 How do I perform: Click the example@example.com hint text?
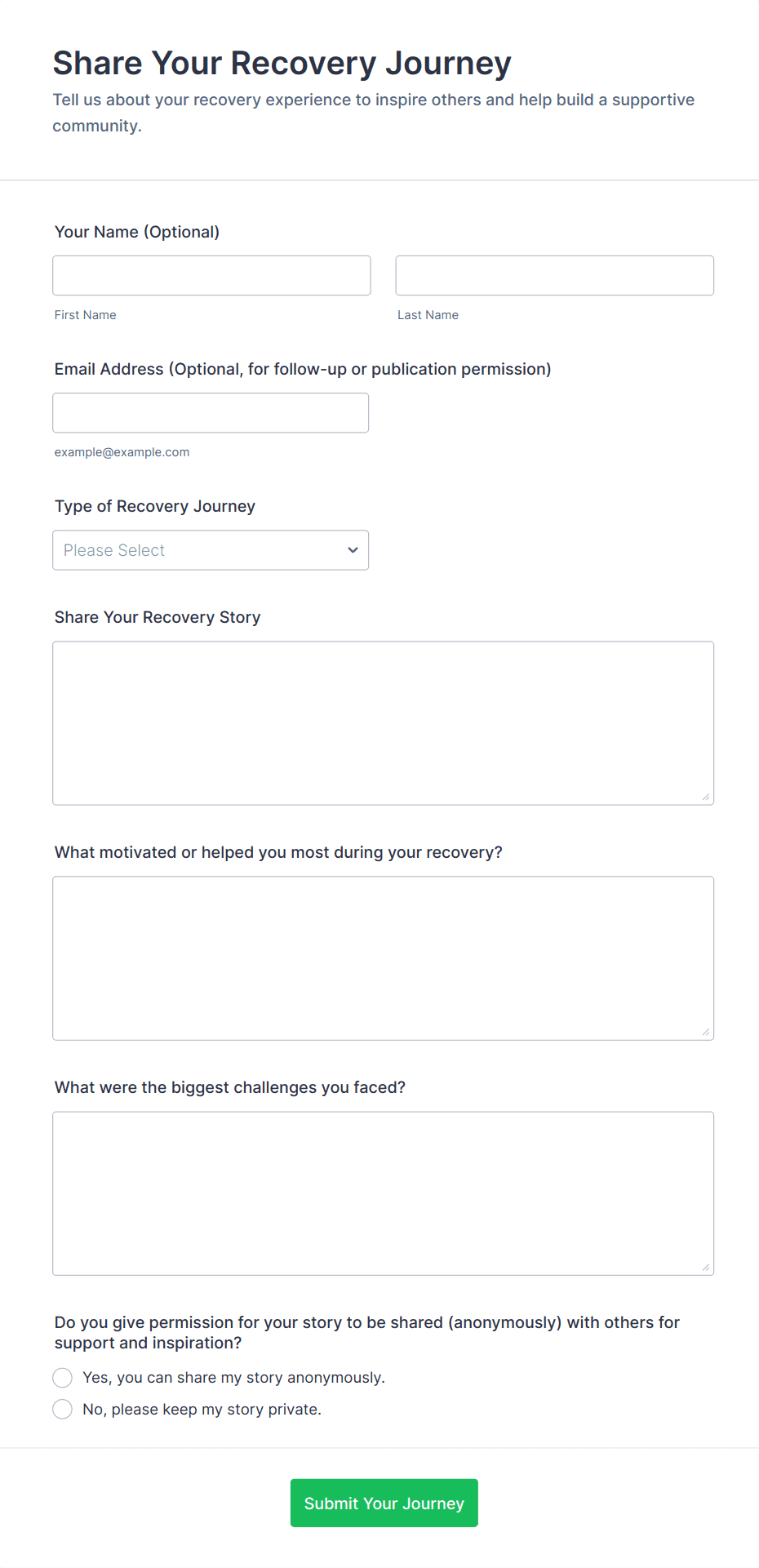point(122,452)
